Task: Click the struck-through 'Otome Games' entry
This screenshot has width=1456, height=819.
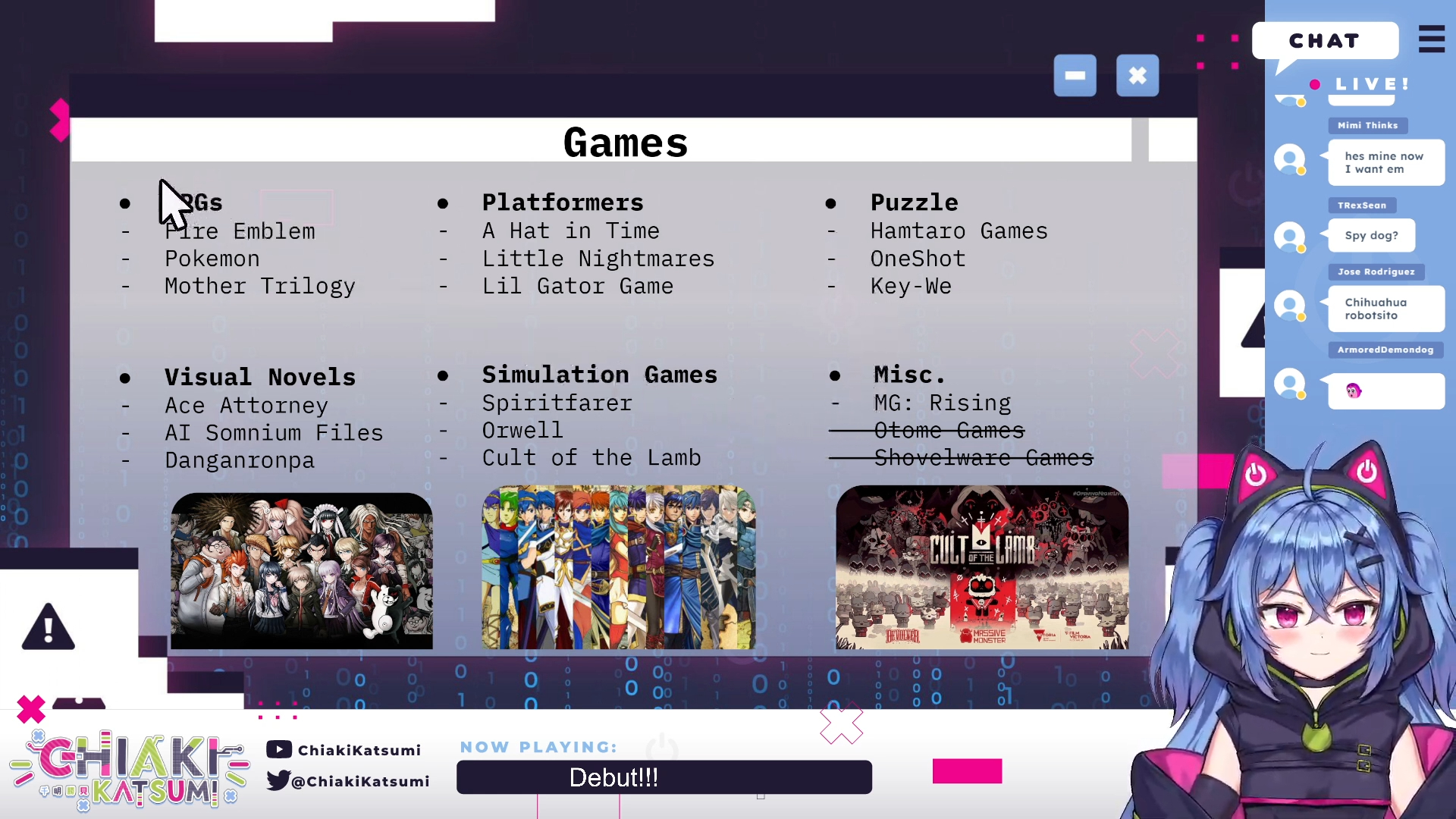Action: point(949,431)
